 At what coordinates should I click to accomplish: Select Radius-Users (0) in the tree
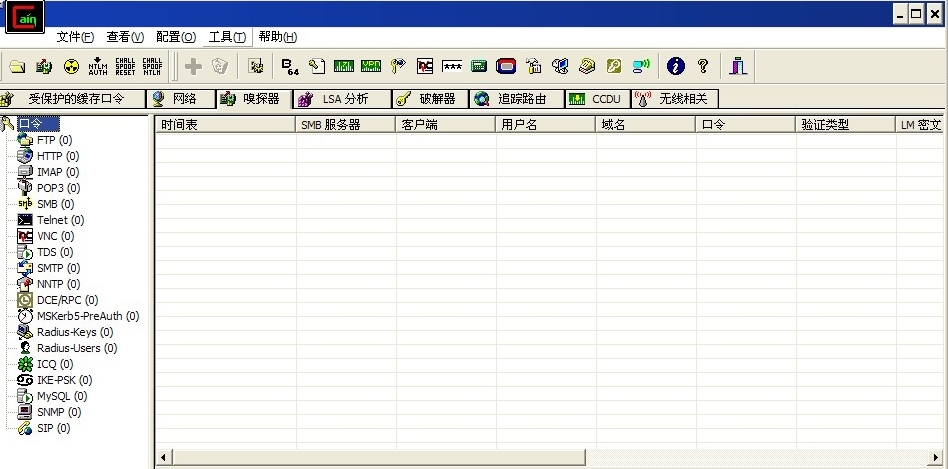77,348
